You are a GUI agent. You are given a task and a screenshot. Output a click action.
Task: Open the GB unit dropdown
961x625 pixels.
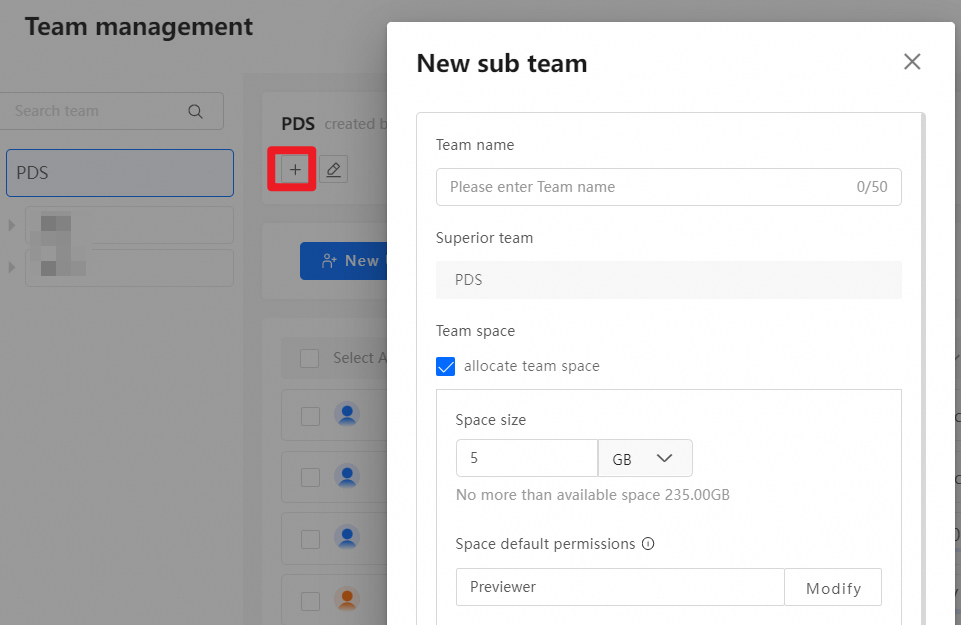pyautogui.click(x=645, y=458)
